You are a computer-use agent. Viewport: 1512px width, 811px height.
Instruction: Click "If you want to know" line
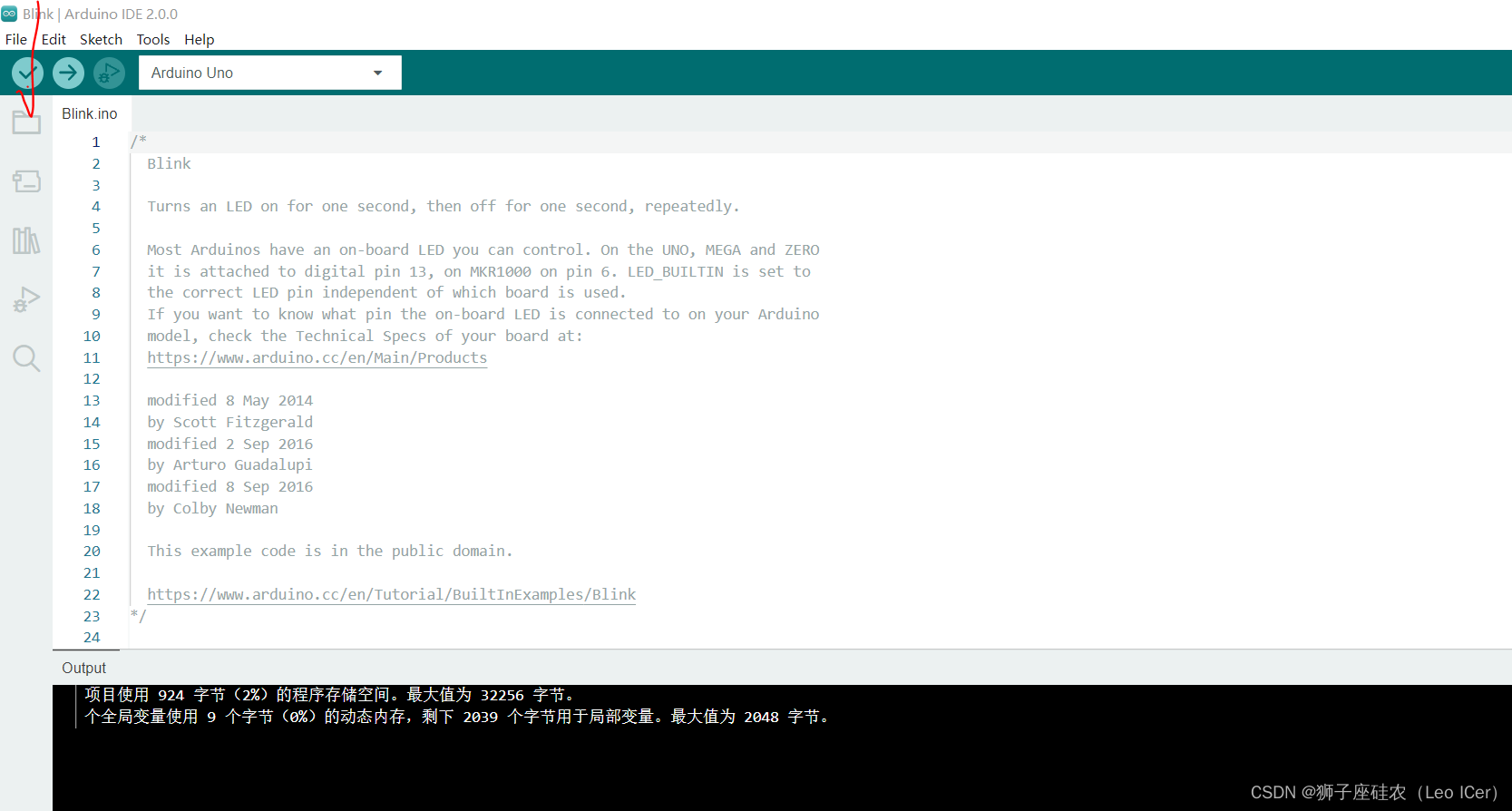pos(483,314)
